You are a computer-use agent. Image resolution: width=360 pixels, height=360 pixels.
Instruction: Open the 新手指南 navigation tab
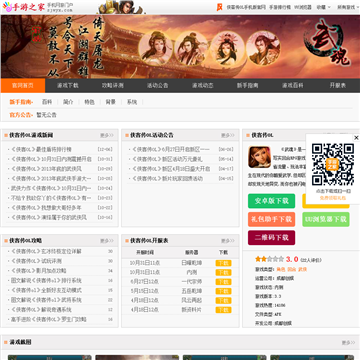pos(248,85)
